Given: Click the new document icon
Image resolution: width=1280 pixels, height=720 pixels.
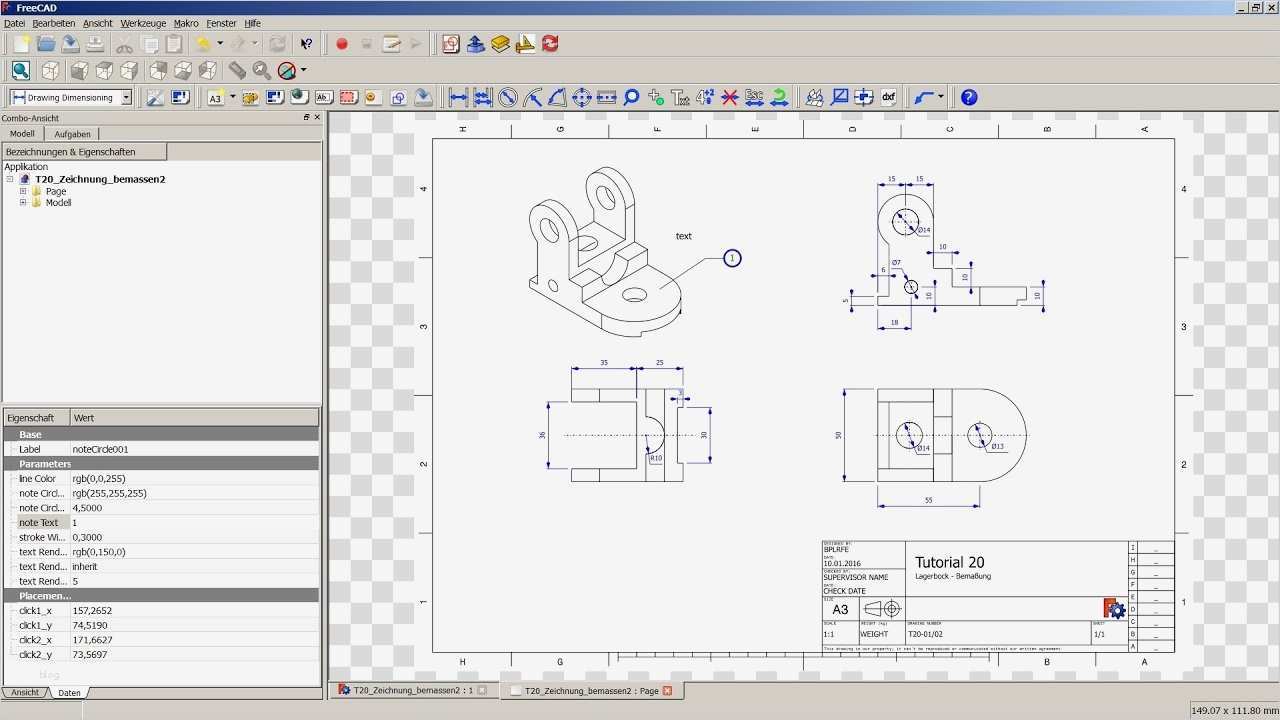Looking at the screenshot, I should click(x=21, y=44).
